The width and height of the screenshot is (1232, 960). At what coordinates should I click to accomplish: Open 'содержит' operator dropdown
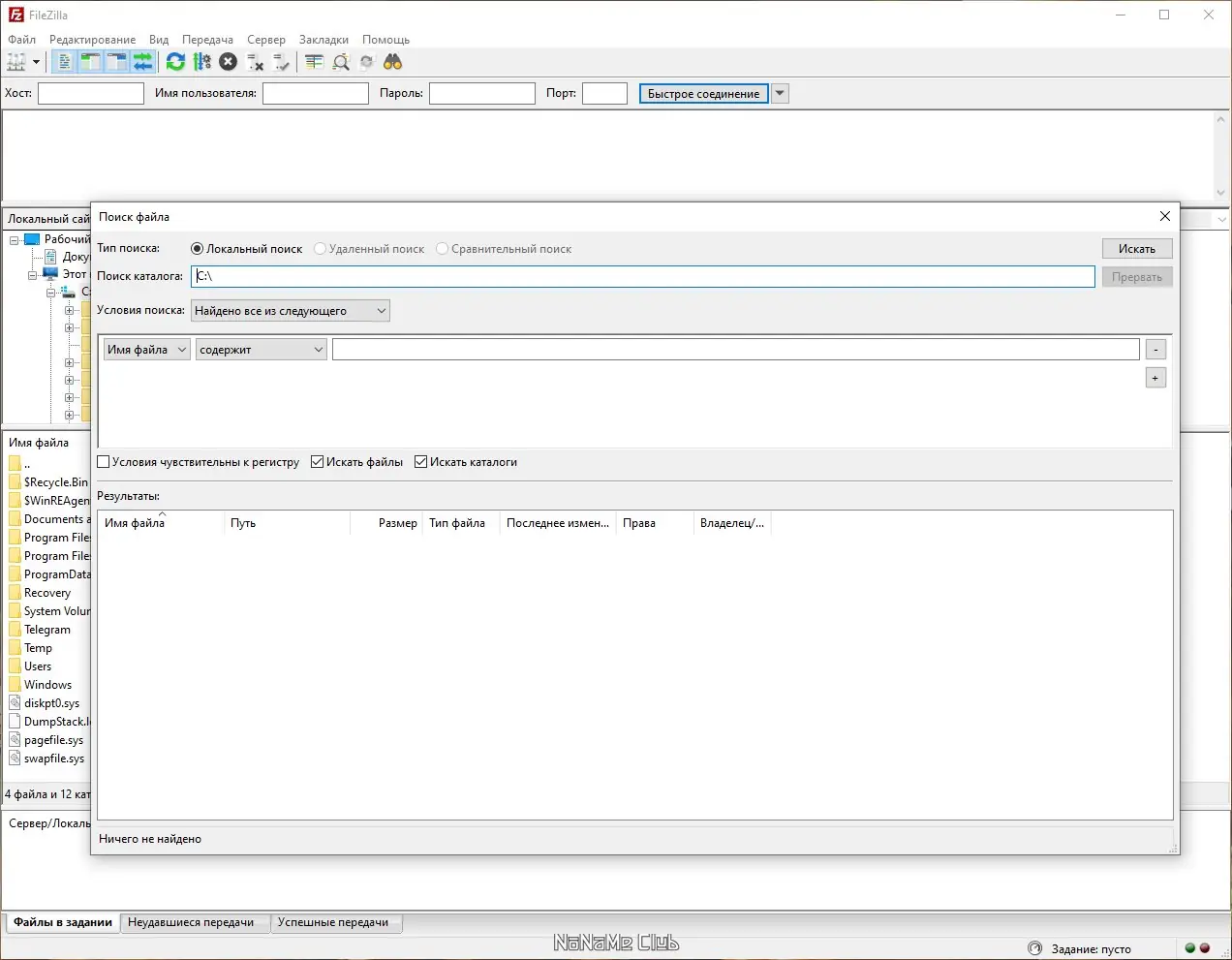click(x=262, y=350)
